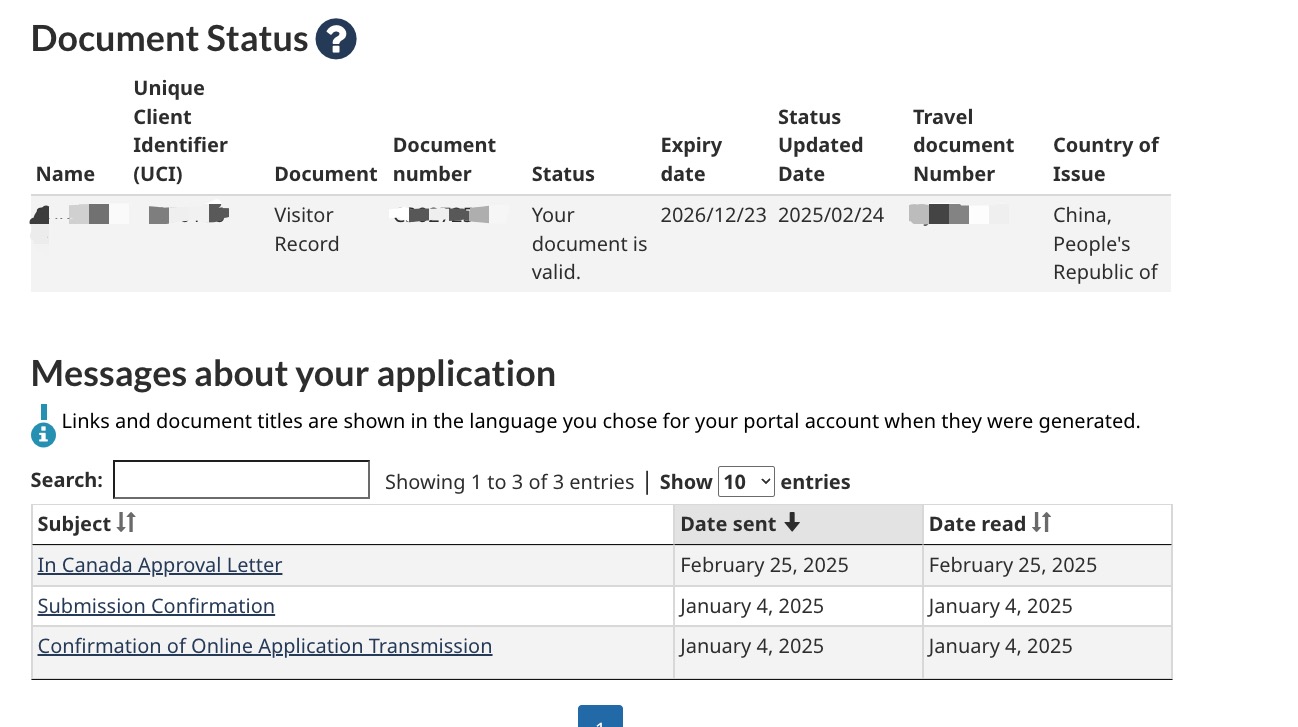Viewport: 1298px width, 727px height.
Task: Select the 'Your document is valid.' status text
Action: point(589,244)
